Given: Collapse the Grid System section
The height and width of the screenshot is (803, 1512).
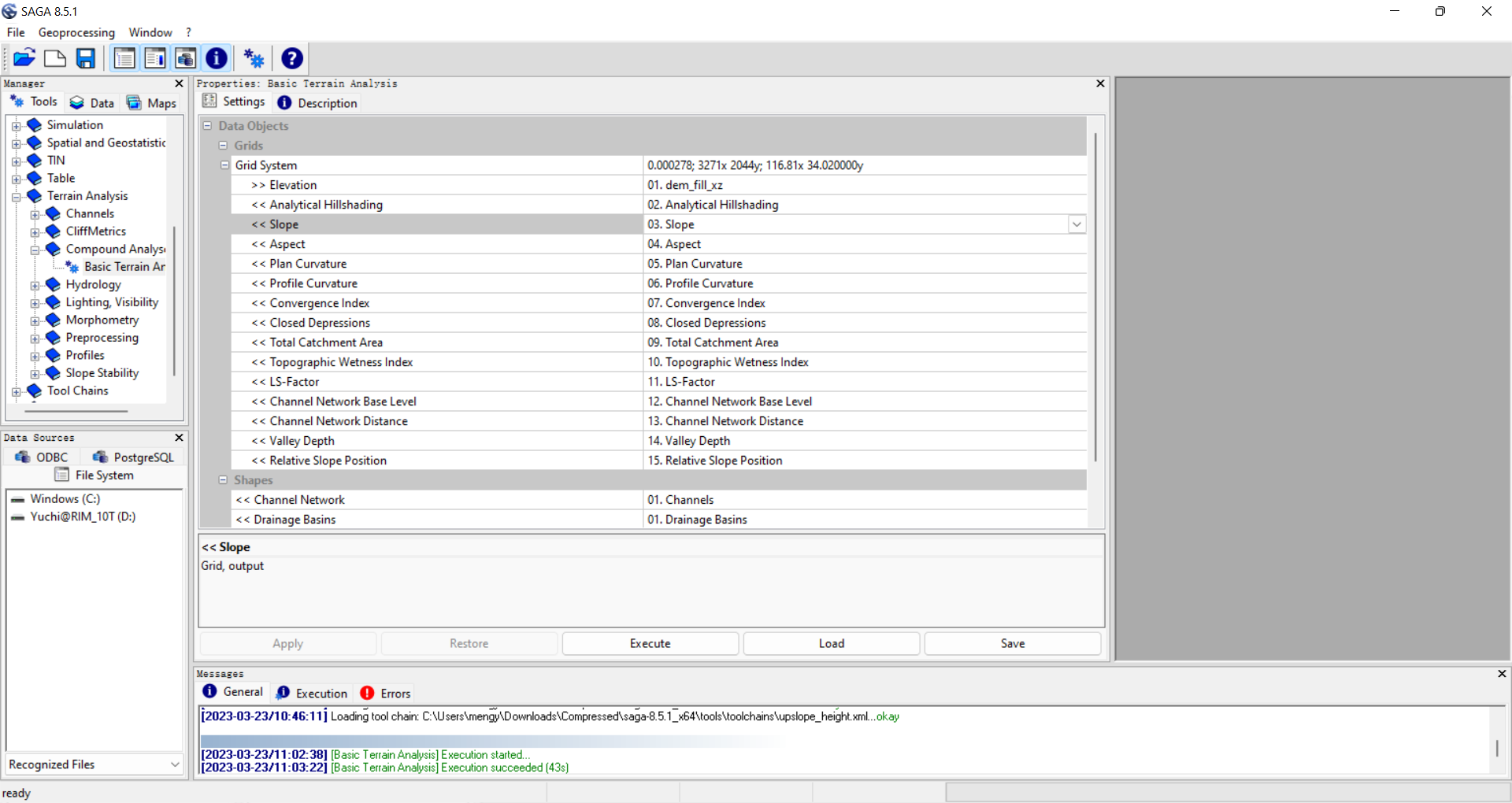Looking at the screenshot, I should (224, 165).
